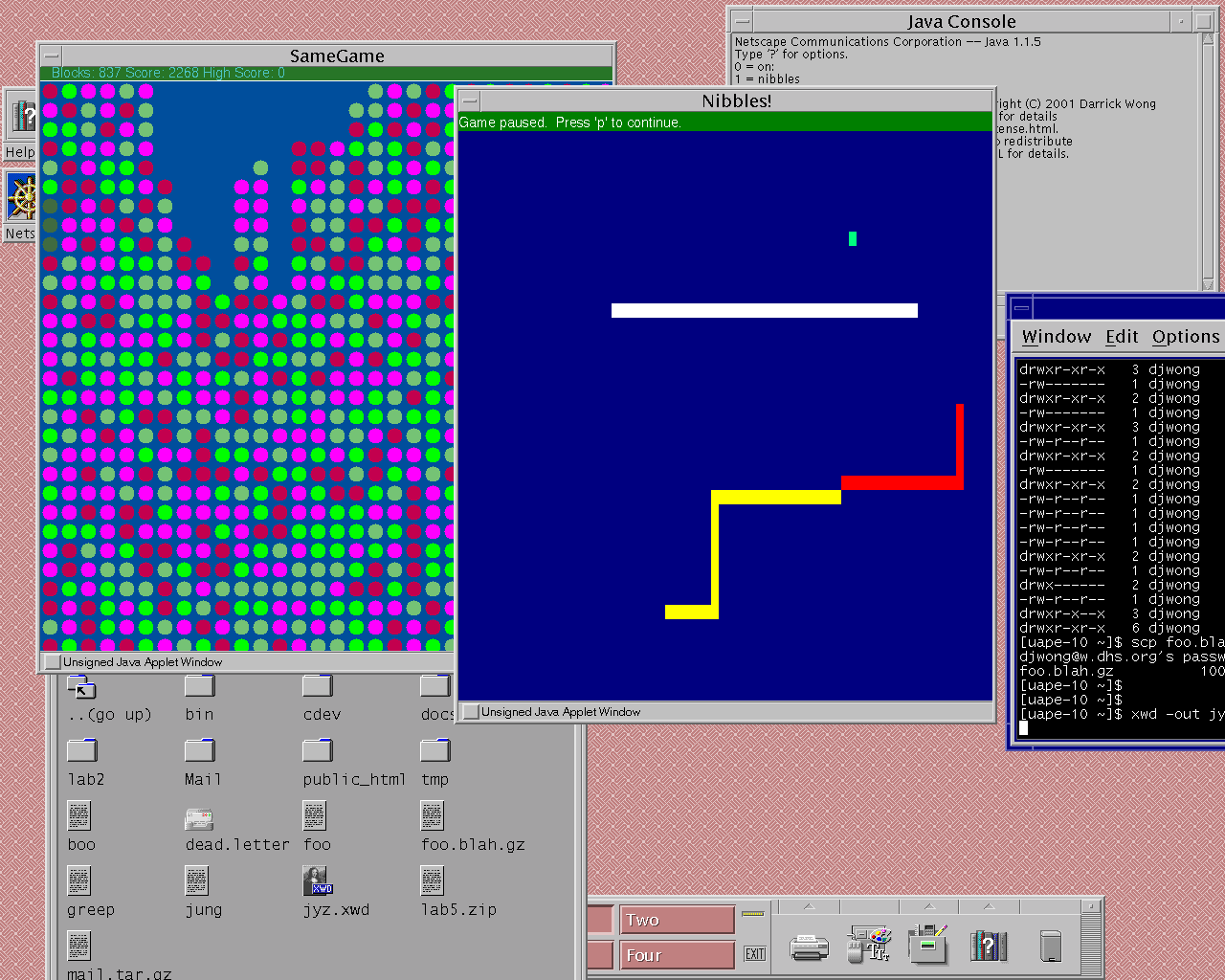Click the Netscape ship wheel desktop icon
The width and height of the screenshot is (1225, 980).
[x=21, y=198]
